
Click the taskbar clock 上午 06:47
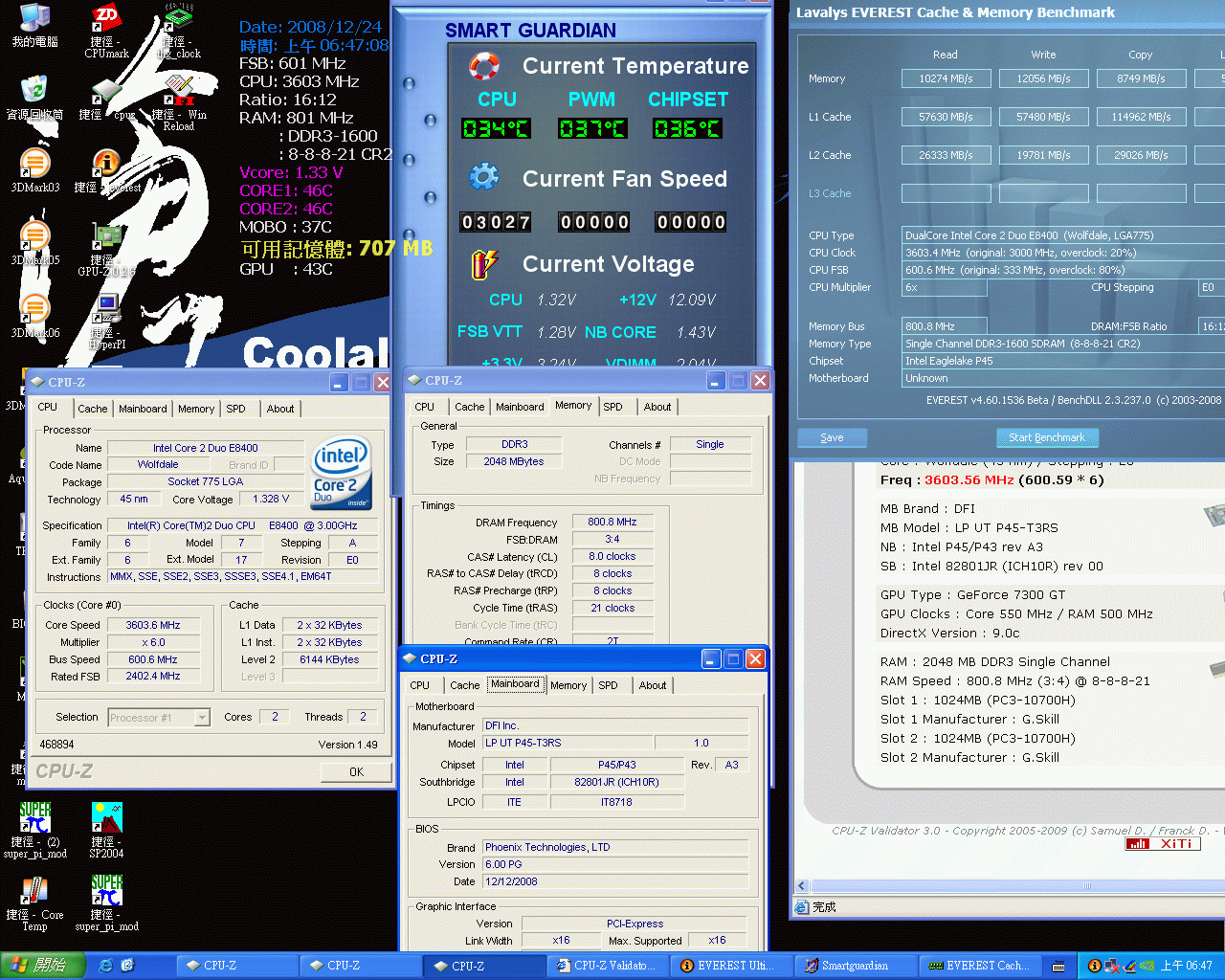click(1187, 966)
